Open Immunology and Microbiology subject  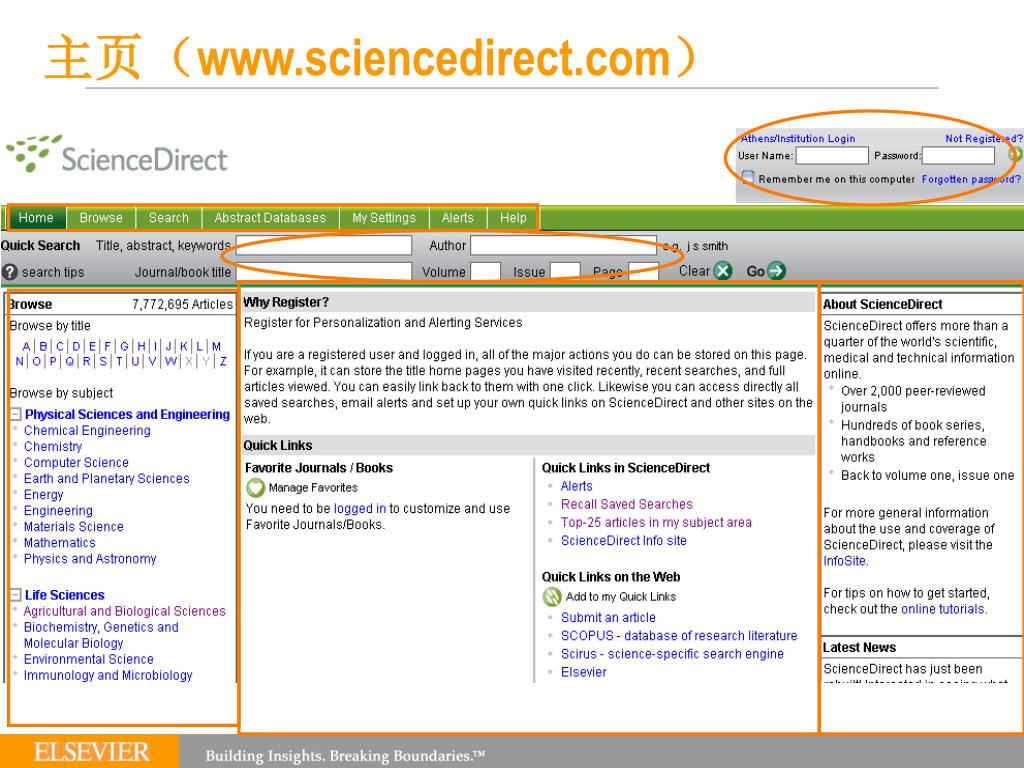coord(108,675)
